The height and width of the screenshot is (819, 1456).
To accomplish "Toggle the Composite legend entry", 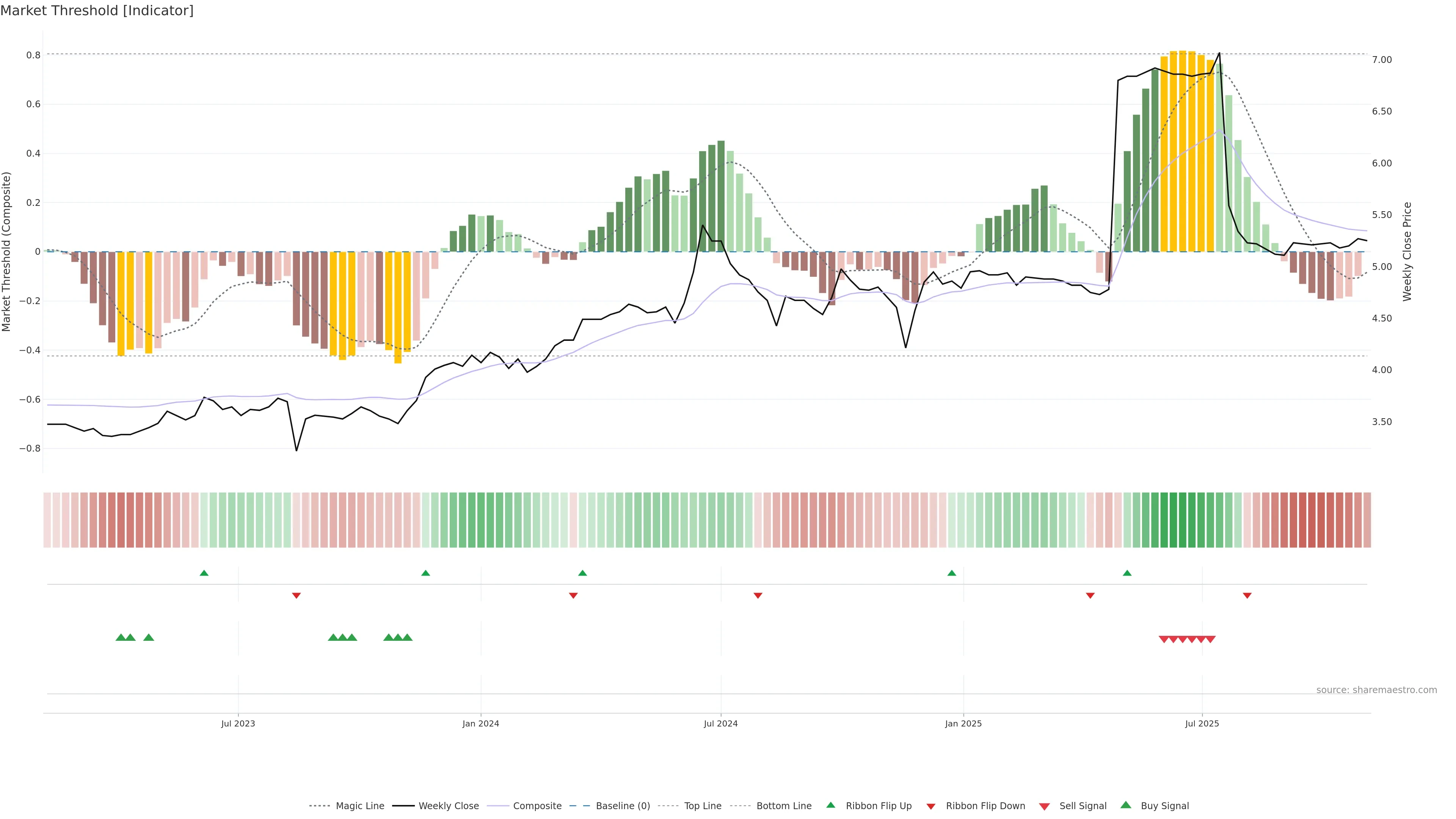I will [x=537, y=806].
